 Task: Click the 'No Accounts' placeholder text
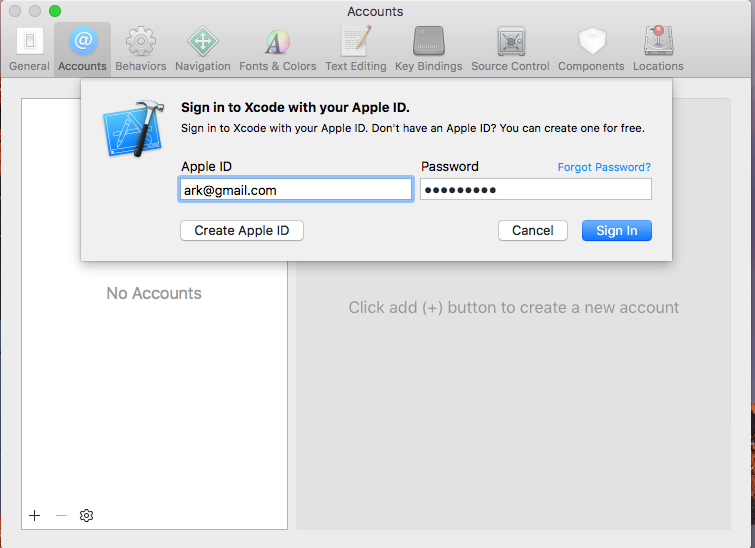[x=154, y=293]
